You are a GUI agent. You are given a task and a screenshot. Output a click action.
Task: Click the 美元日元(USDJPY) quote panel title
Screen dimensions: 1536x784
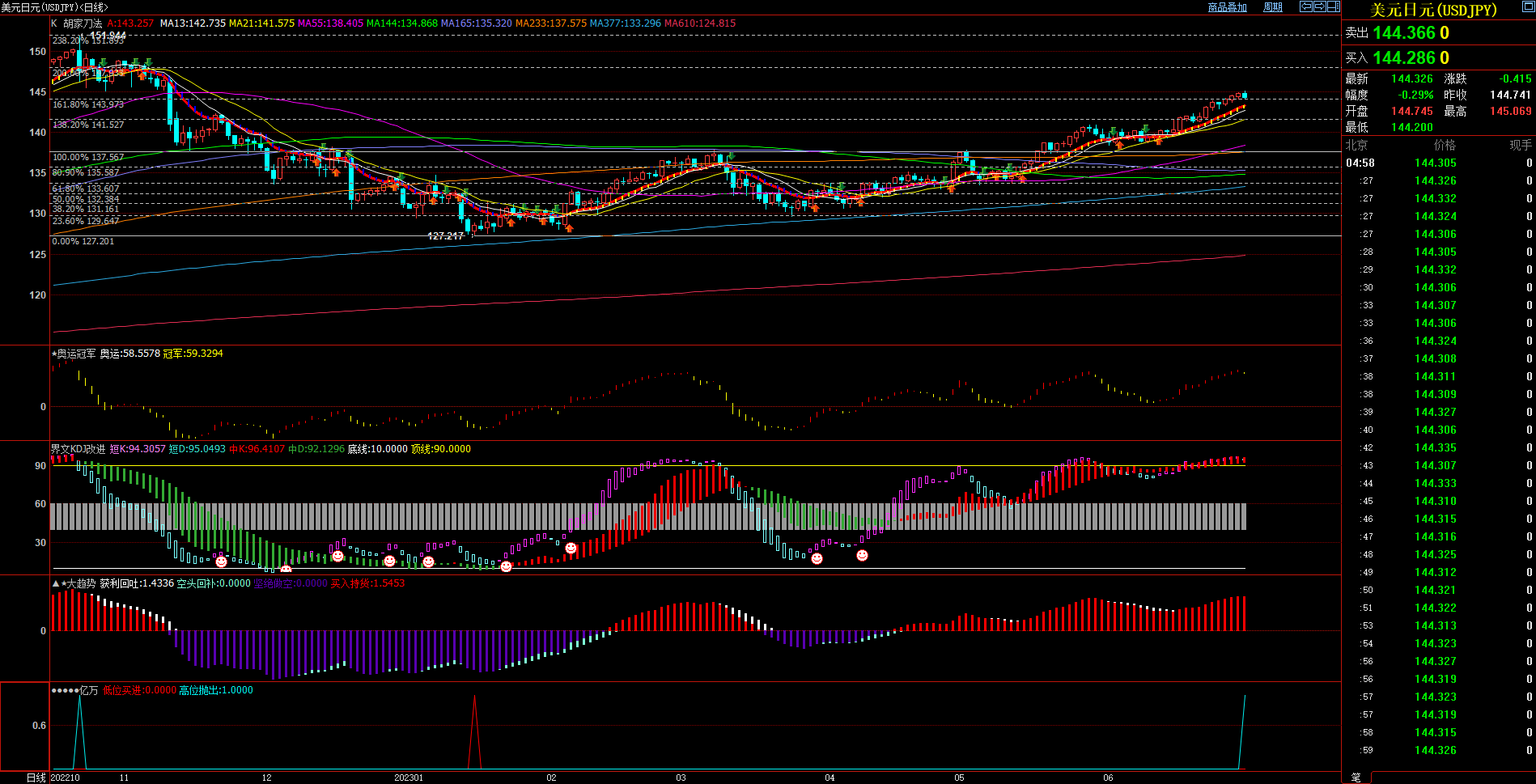1433,10
